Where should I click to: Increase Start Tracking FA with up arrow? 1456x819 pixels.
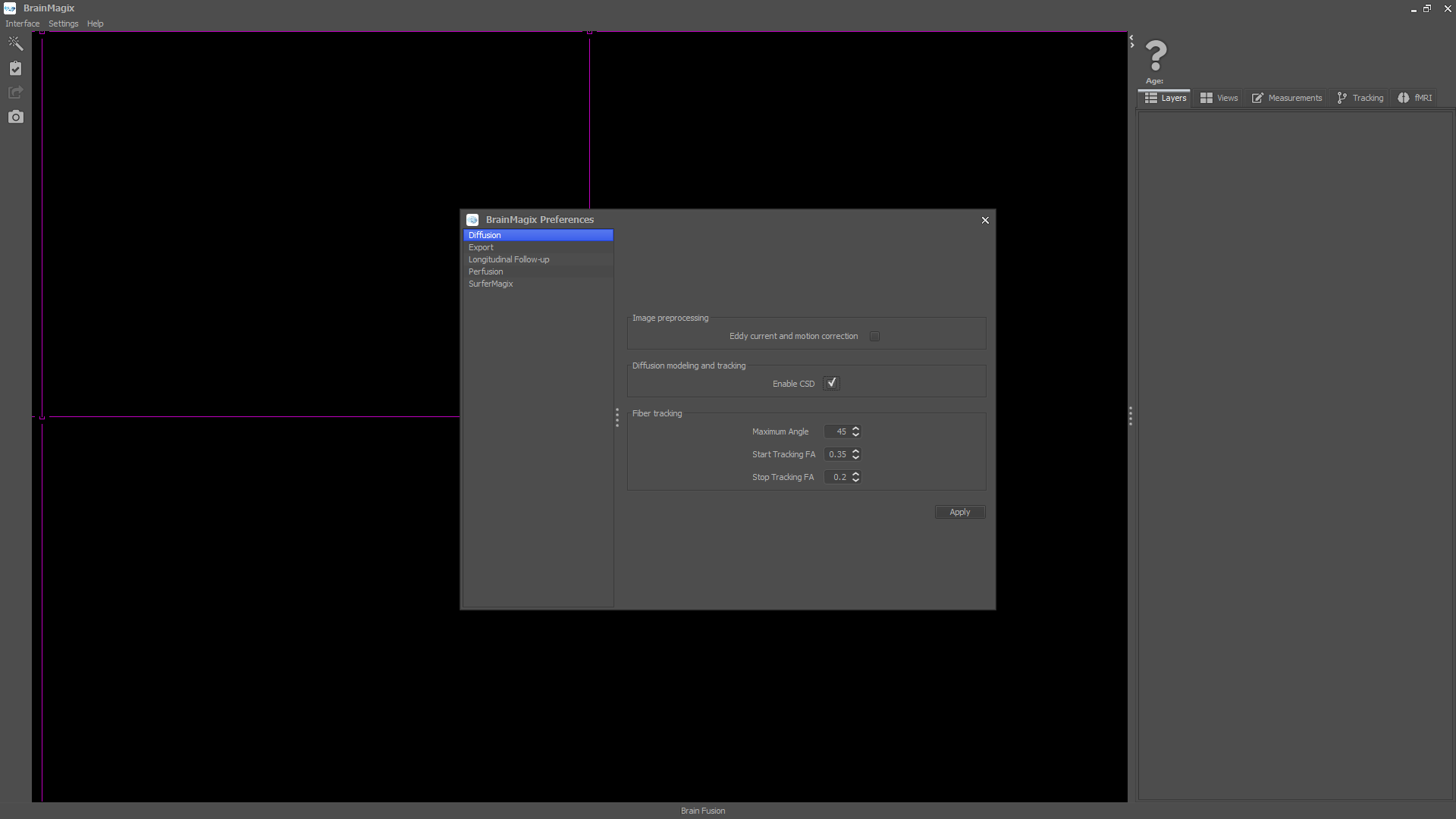[856, 451]
